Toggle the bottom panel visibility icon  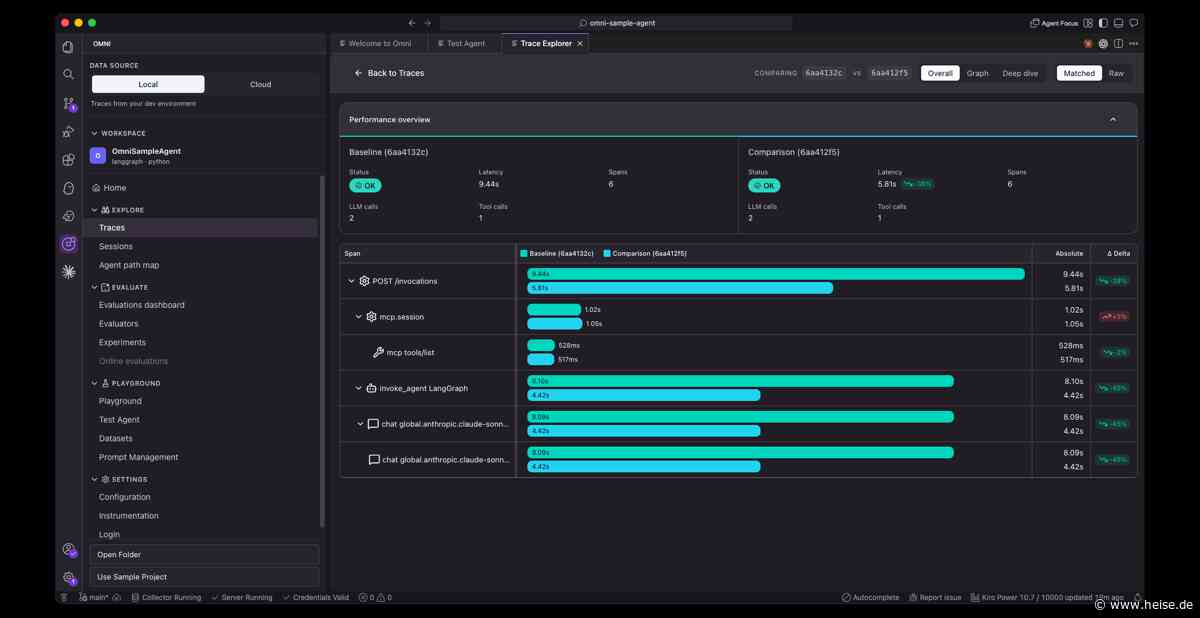click(1117, 22)
